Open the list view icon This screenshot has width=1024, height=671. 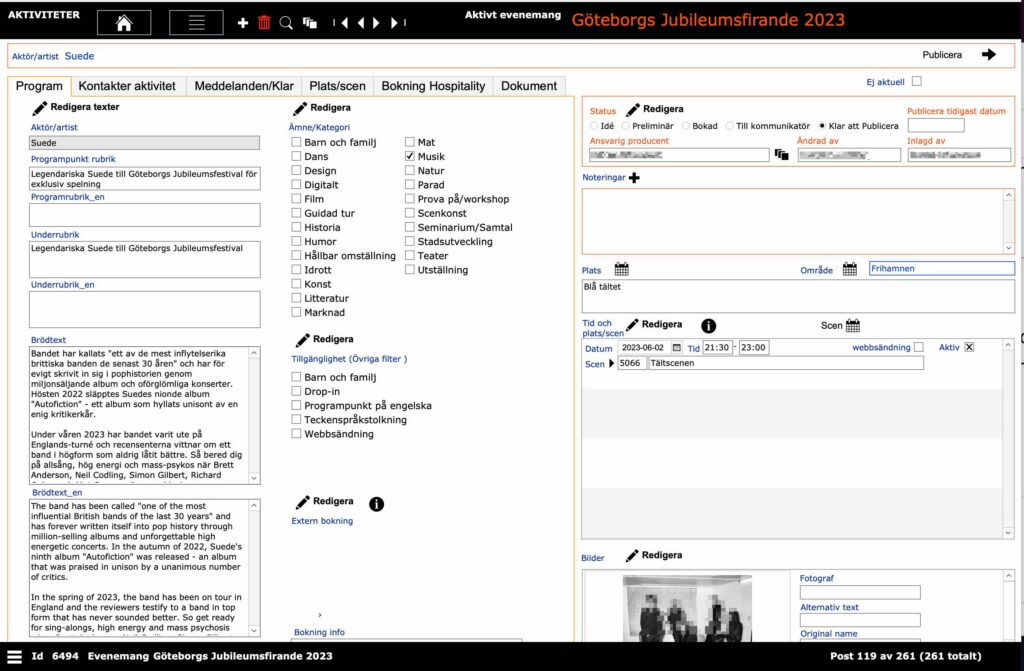[196, 23]
